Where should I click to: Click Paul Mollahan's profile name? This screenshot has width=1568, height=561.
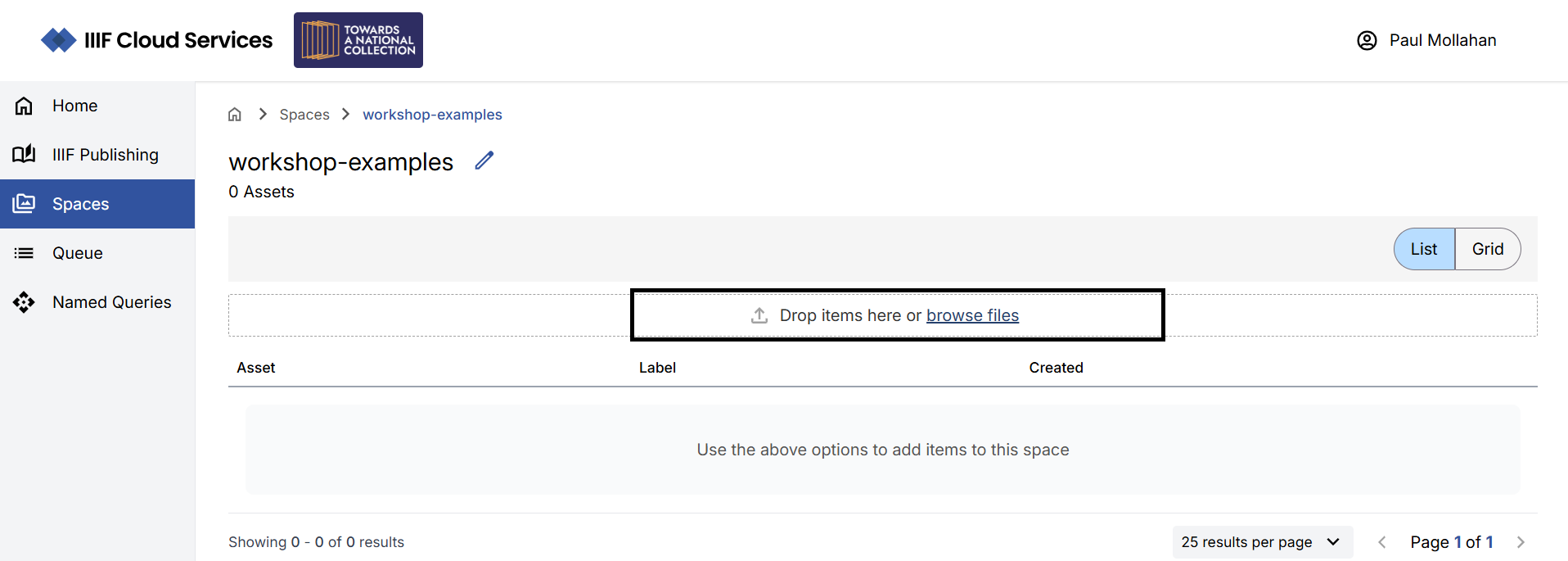pyautogui.click(x=1443, y=39)
